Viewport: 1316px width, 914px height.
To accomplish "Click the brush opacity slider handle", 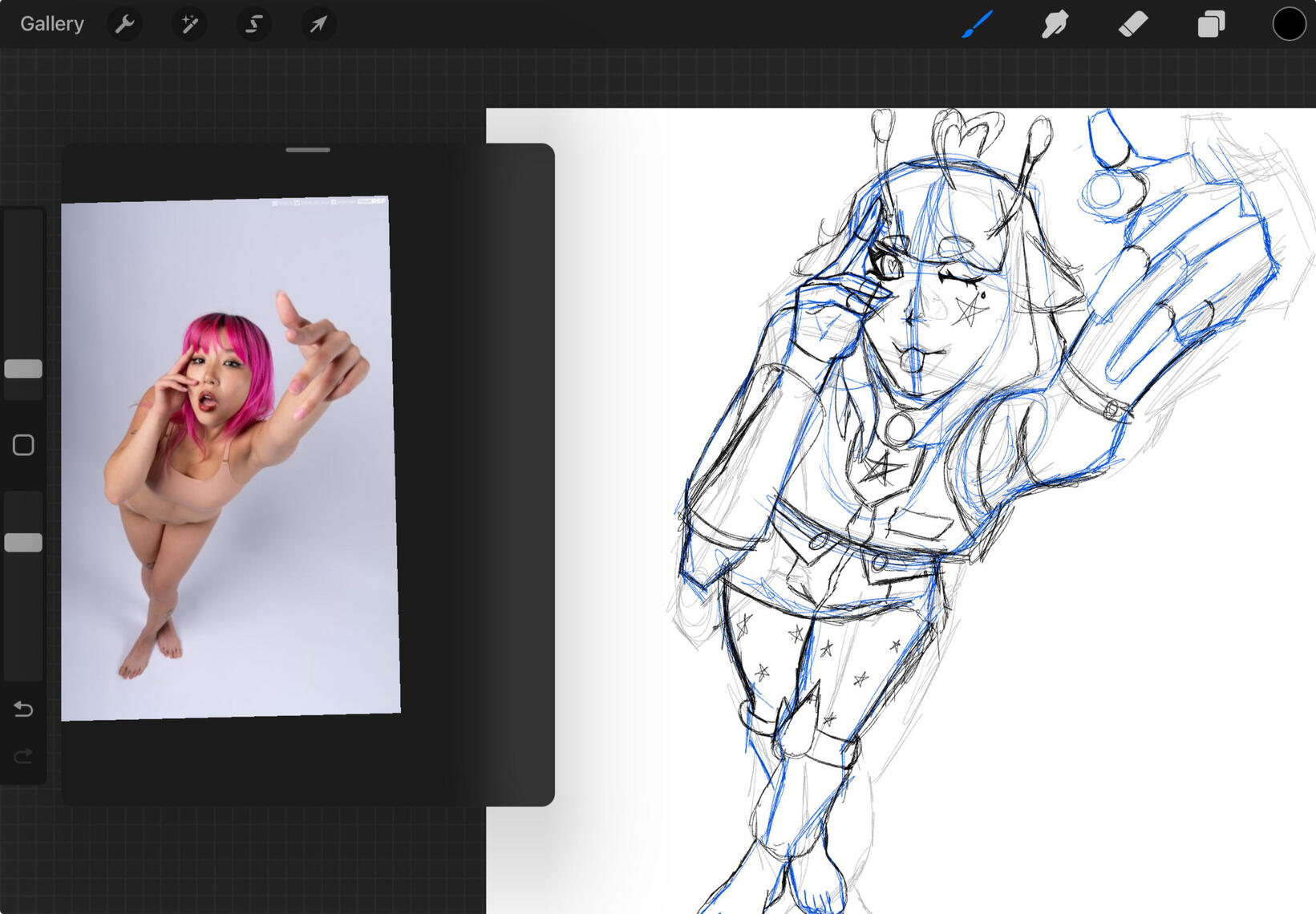I will [23, 543].
